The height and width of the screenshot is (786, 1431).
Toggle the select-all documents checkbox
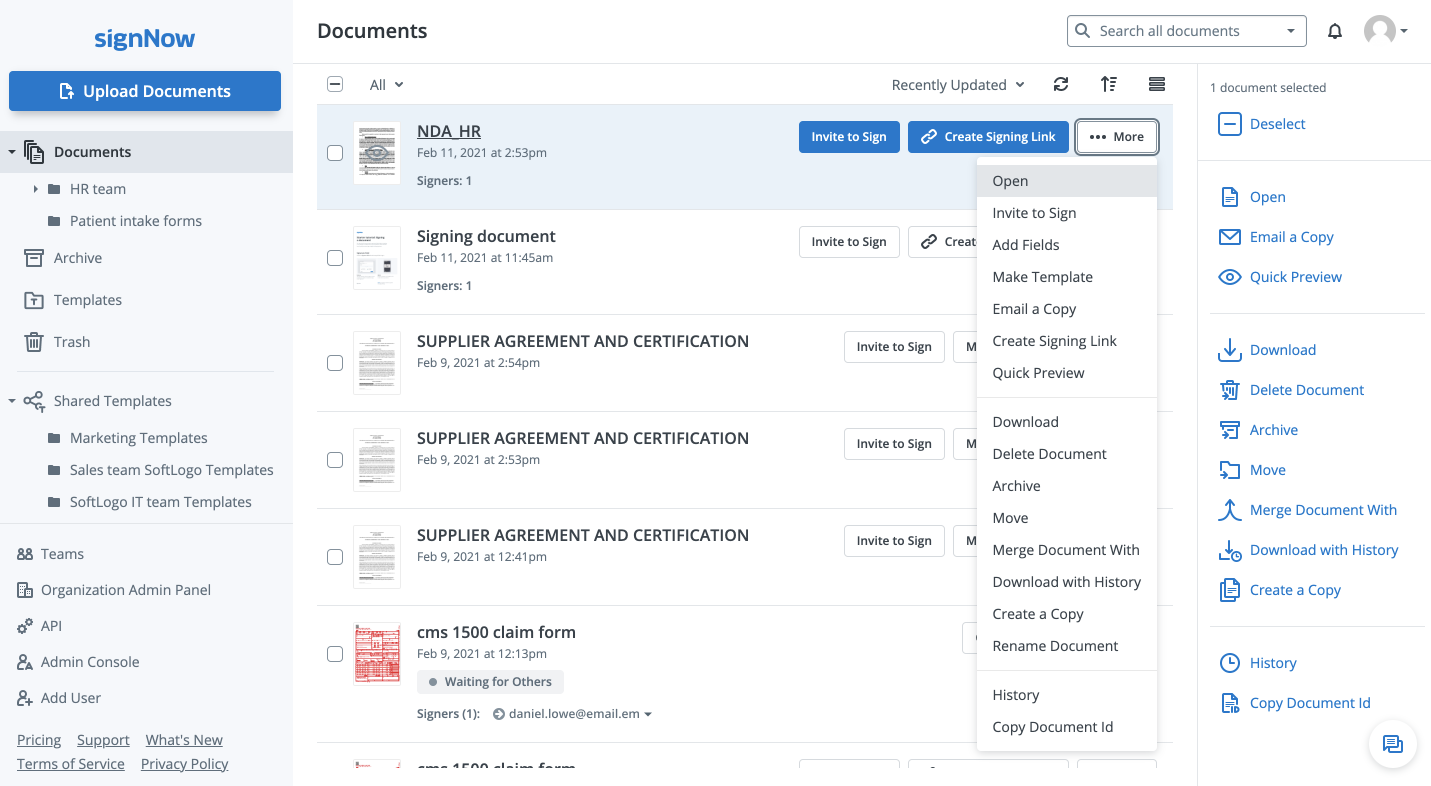[335, 85]
